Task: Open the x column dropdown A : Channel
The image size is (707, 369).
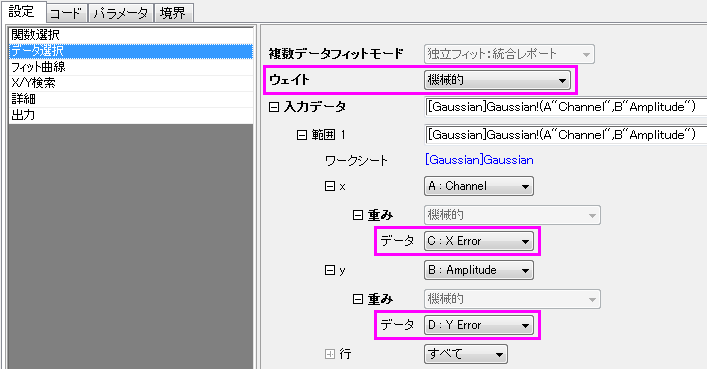Action: click(x=479, y=186)
